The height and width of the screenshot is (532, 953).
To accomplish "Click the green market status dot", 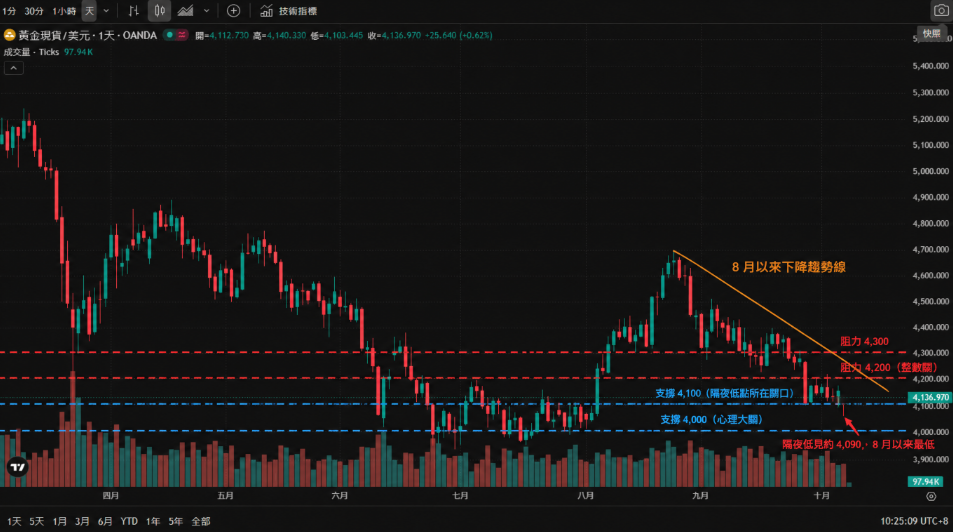I will coord(170,35).
